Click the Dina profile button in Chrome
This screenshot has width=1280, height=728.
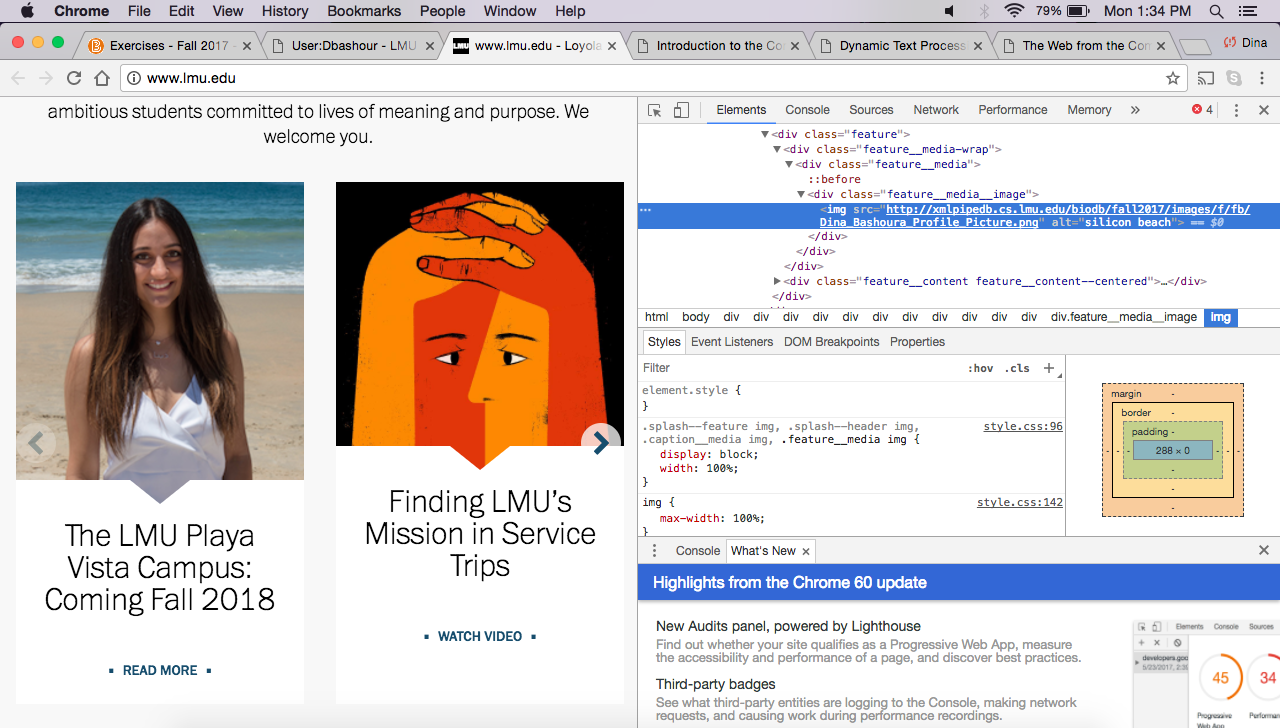point(1245,43)
